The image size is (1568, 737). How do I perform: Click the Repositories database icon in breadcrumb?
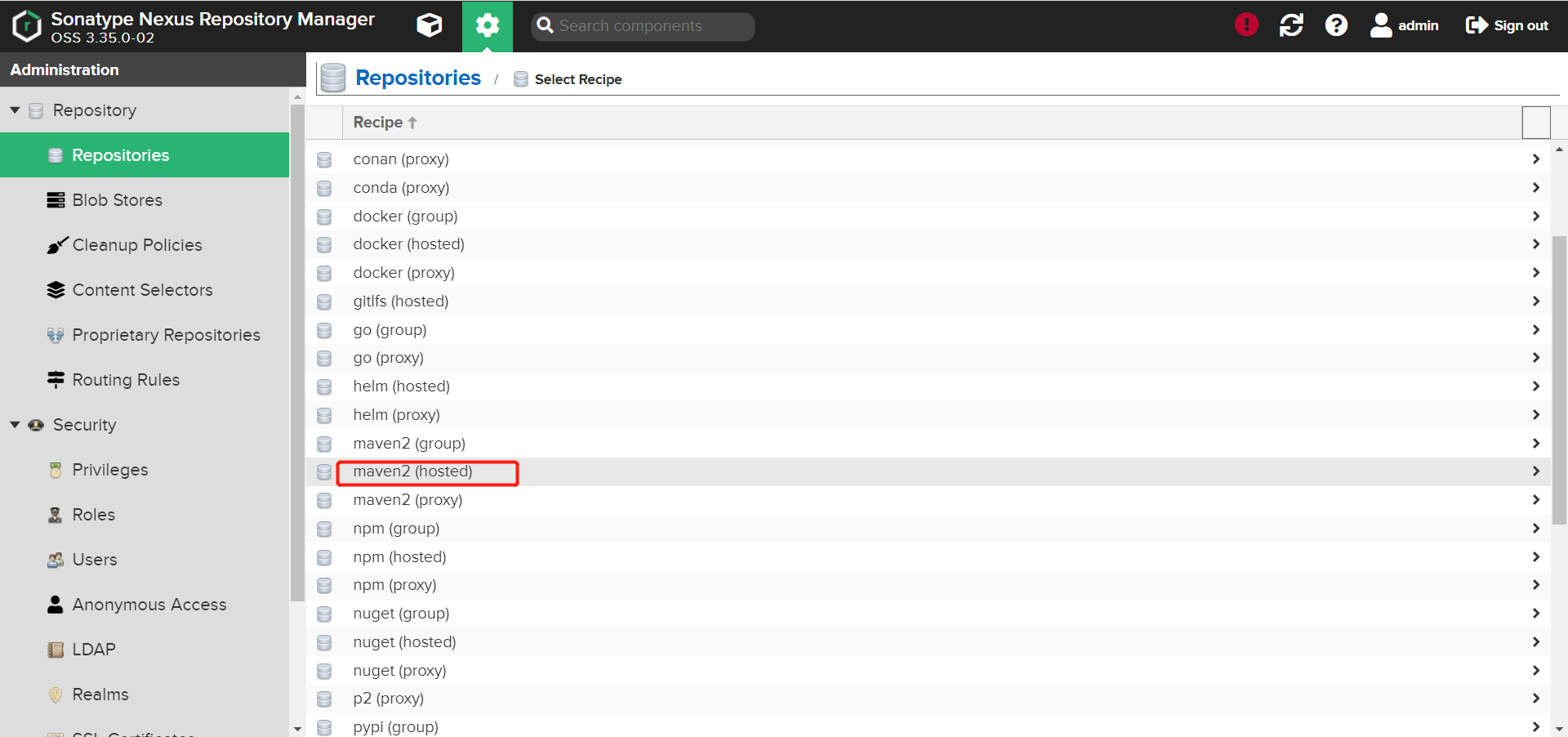pos(332,78)
